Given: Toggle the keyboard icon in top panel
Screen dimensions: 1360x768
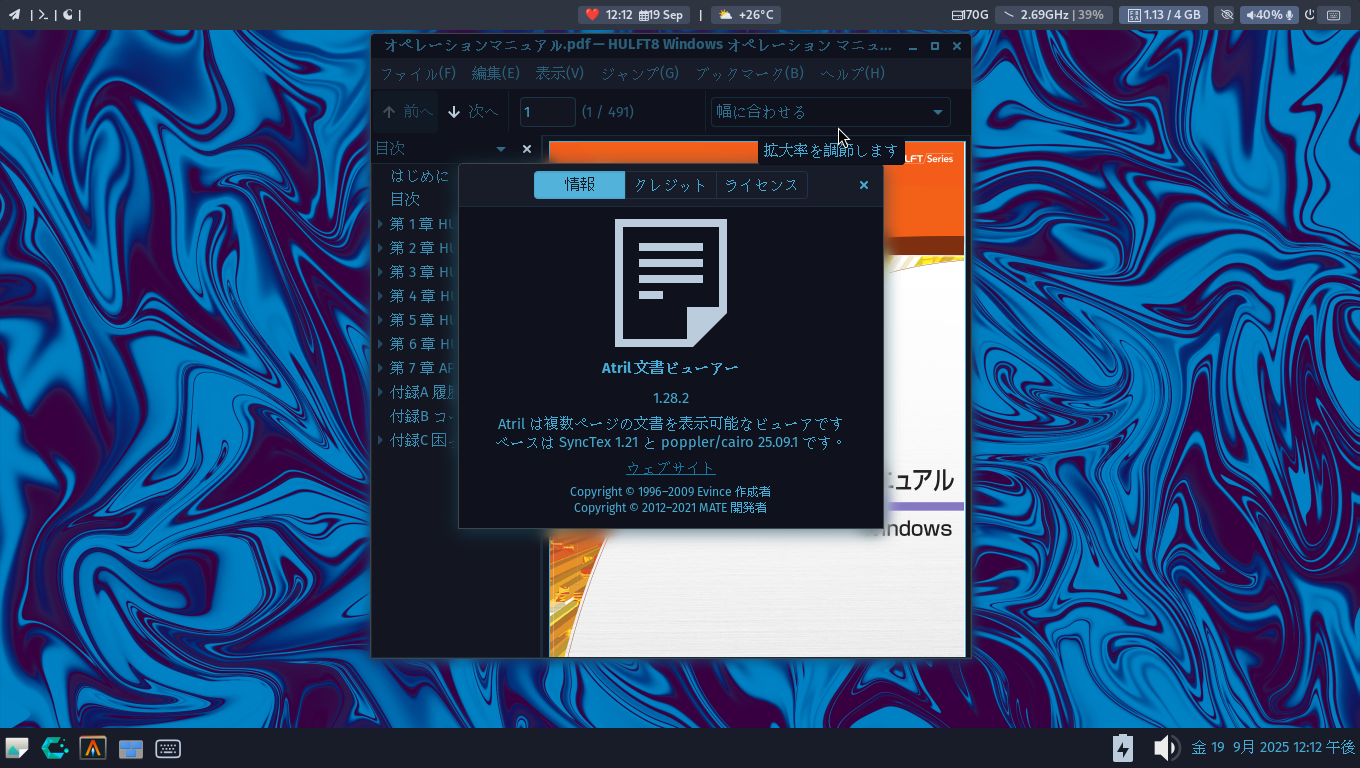Looking at the screenshot, I should pyautogui.click(x=1334, y=15).
